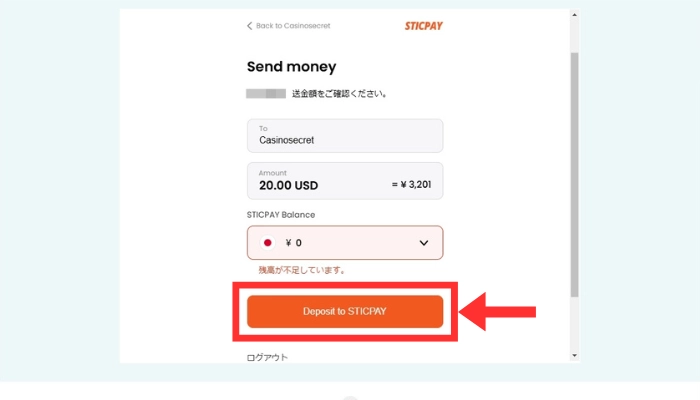Viewport: 700px width, 400px height.
Task: Click the scrollbar up arrow
Action: tap(574, 16)
